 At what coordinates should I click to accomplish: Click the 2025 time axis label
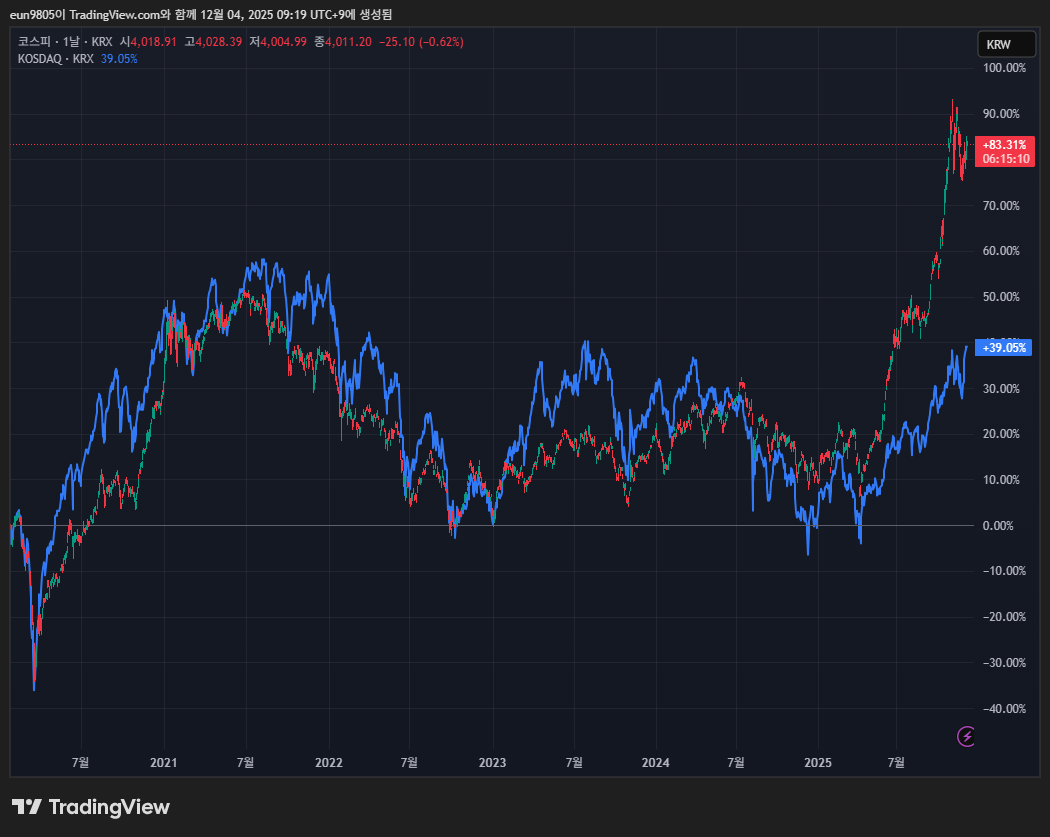818,763
